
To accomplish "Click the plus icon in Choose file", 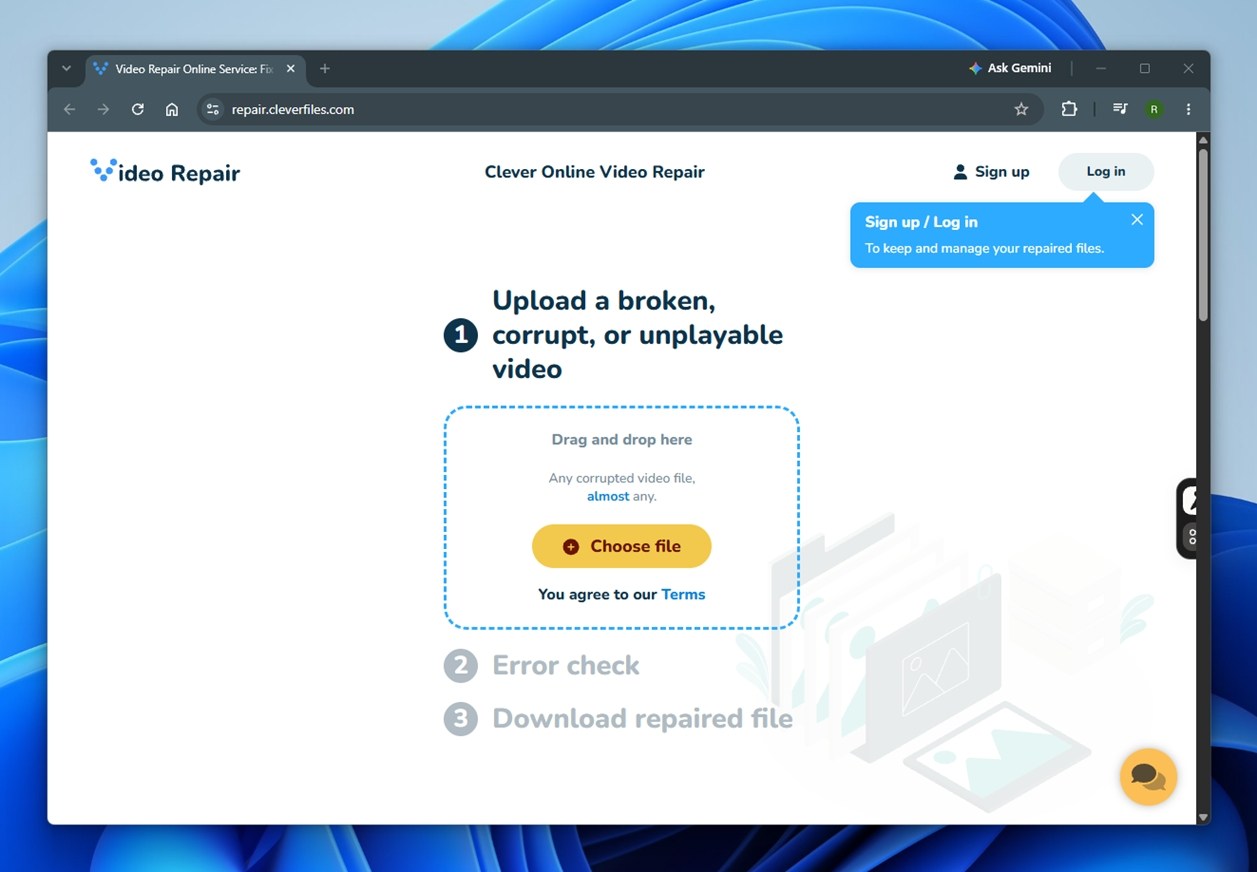I will 571,547.
